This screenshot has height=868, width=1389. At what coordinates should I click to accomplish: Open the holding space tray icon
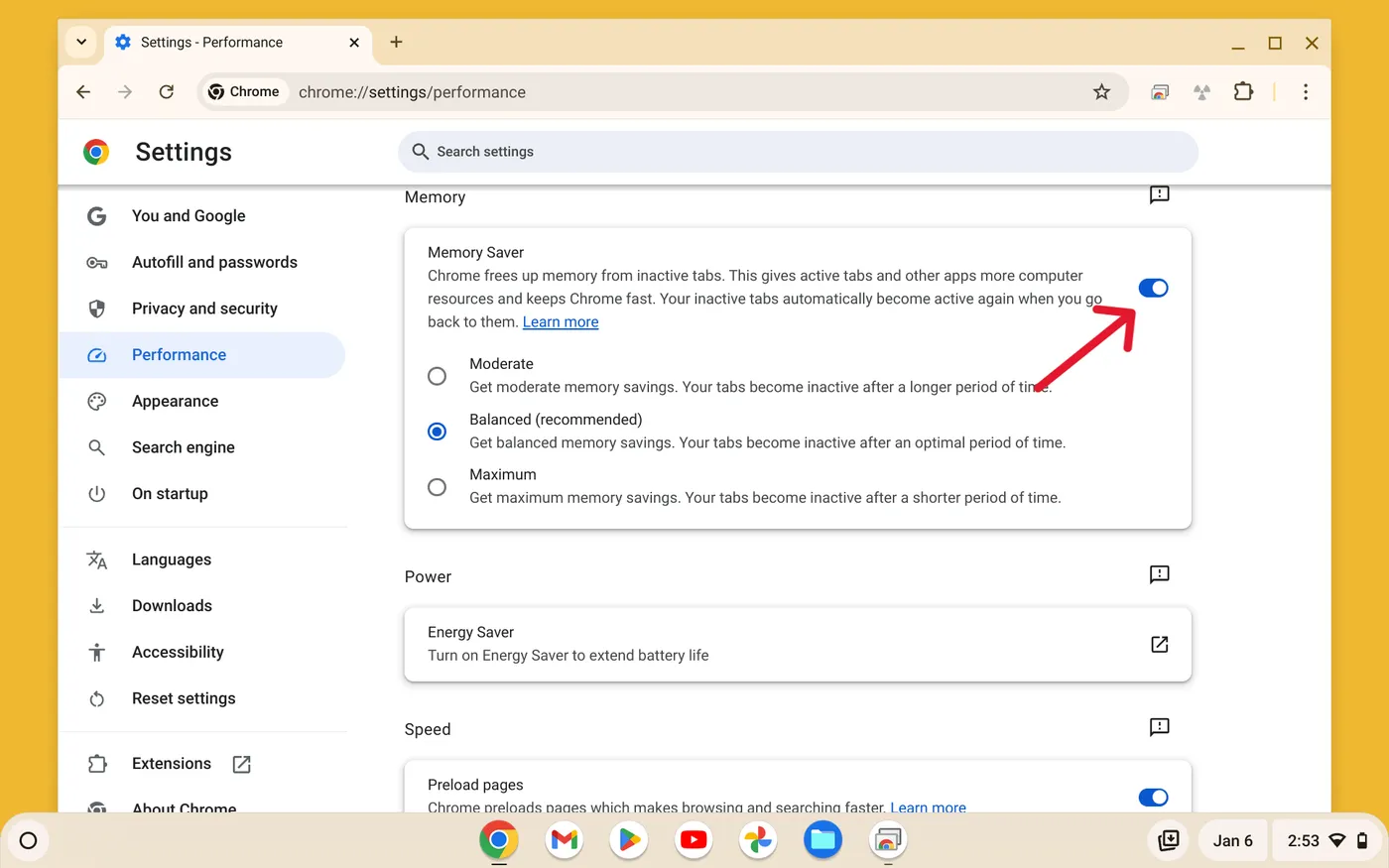1169,841
